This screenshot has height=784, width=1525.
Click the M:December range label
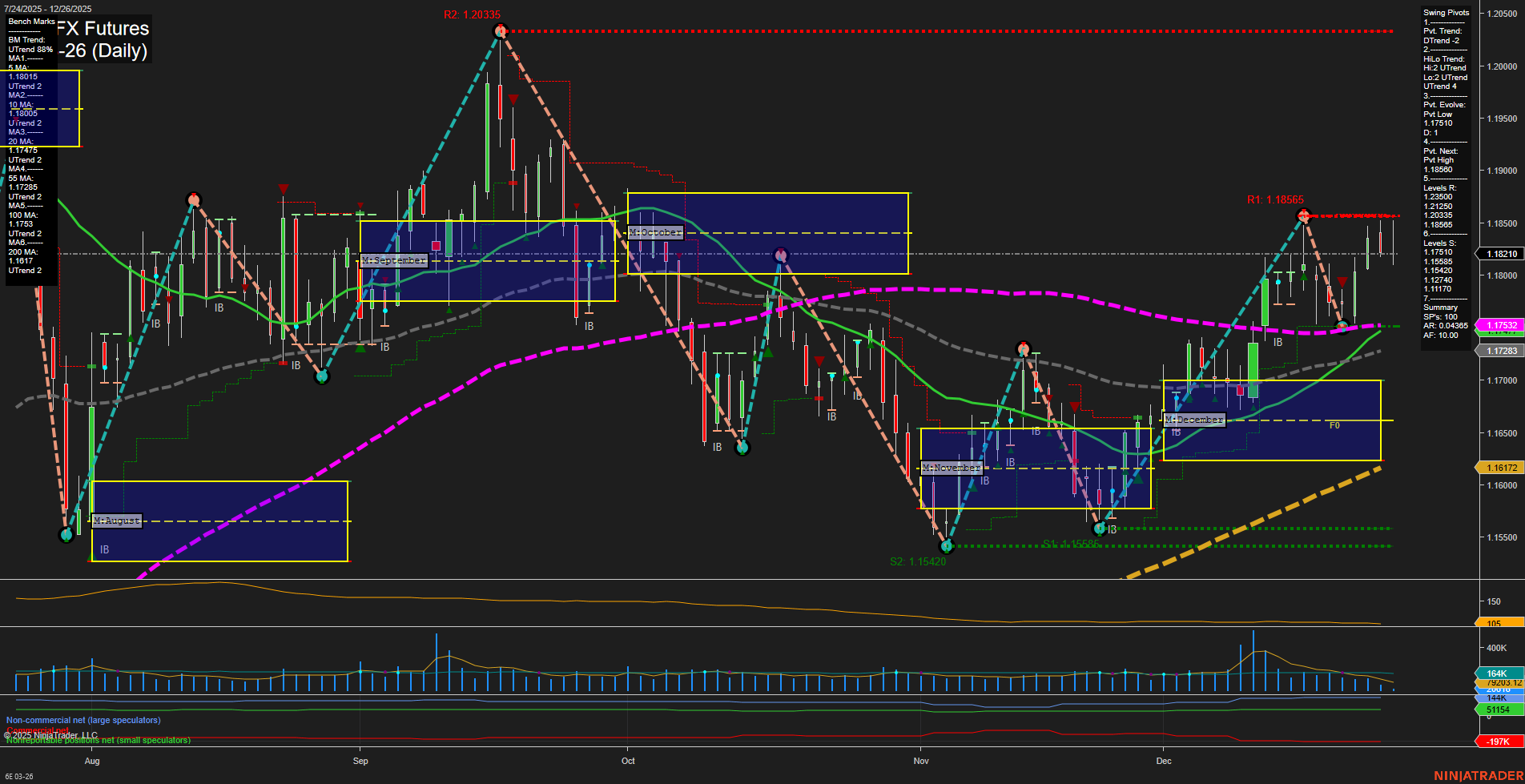(x=1194, y=419)
